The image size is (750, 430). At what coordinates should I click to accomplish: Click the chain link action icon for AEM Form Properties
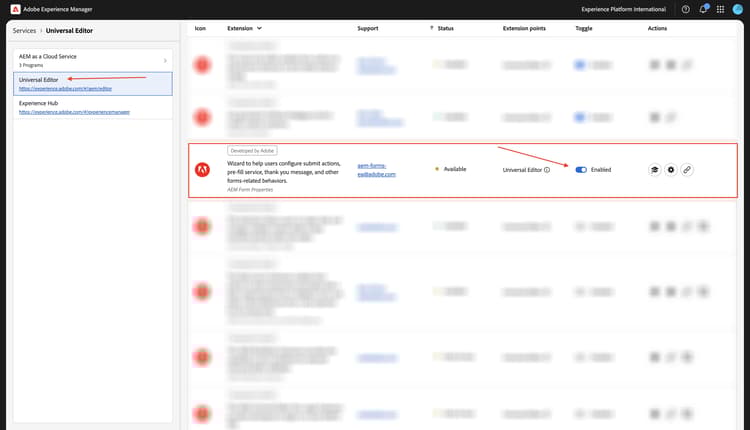click(x=687, y=170)
